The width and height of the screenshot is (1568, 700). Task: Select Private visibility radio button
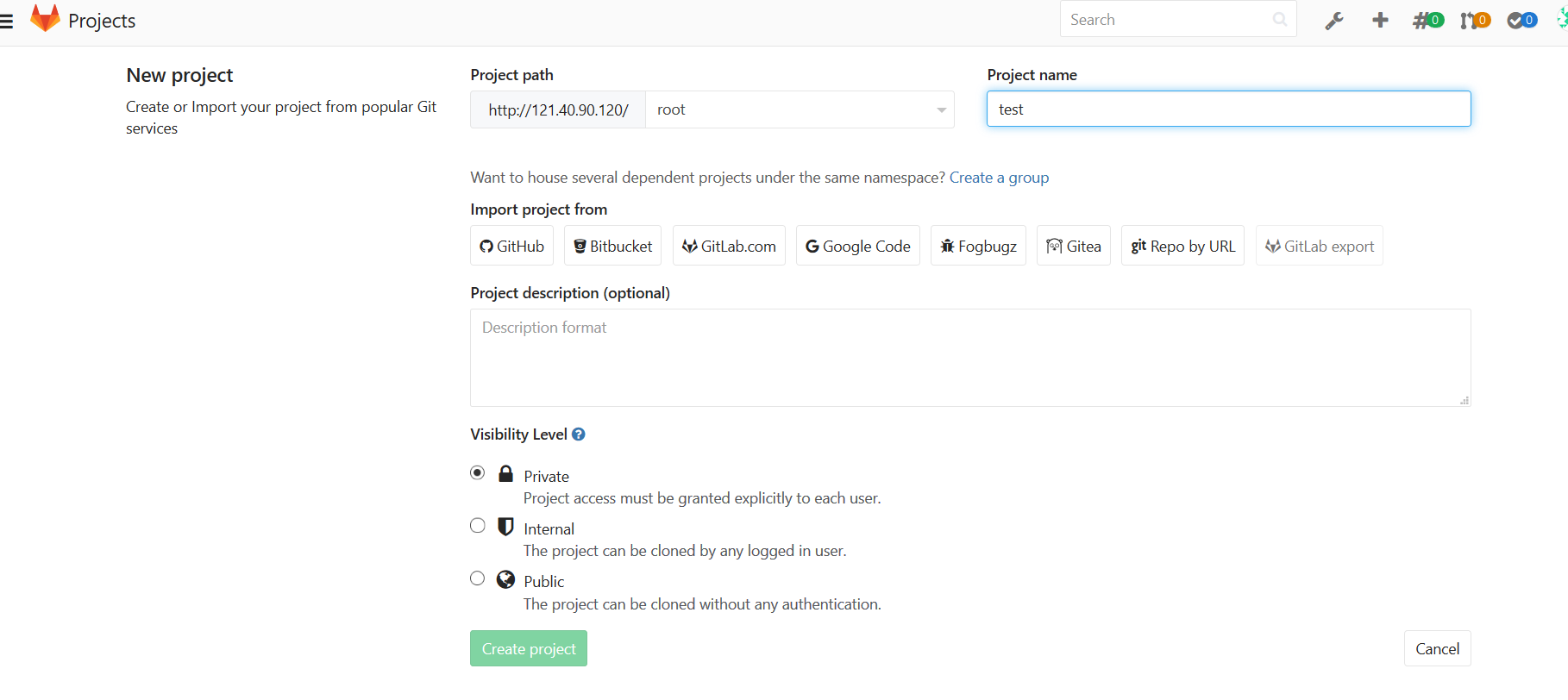click(x=478, y=472)
